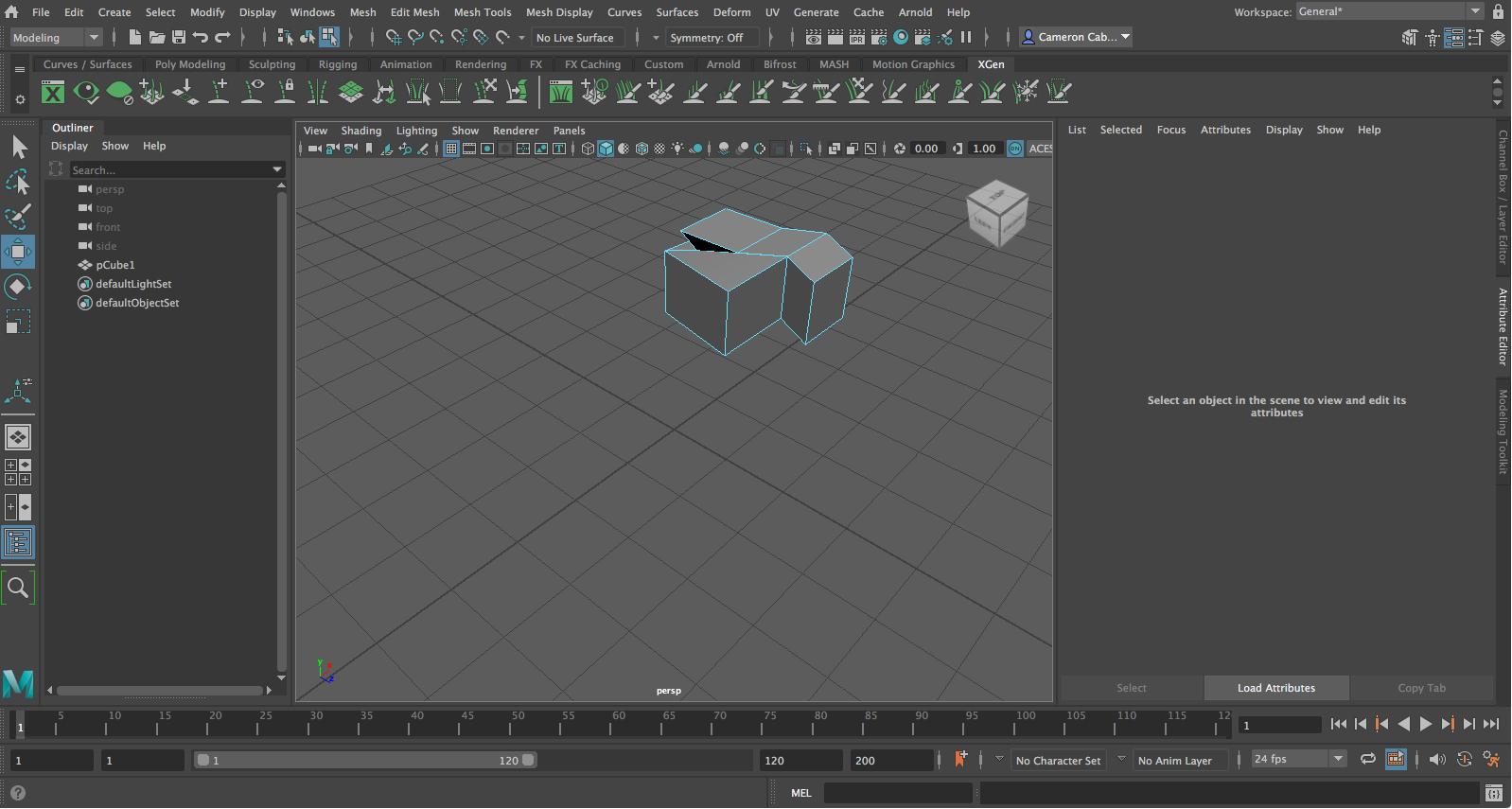Viewport: 1512px width, 809px height.
Task: Click the Save Scene disk icon
Action: pos(178,37)
